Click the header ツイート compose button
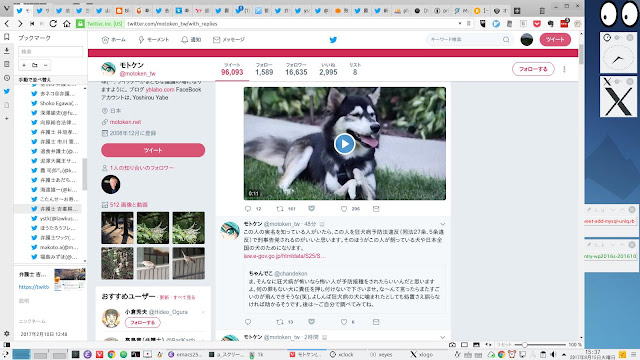The height and width of the screenshot is (360, 640). pyautogui.click(x=555, y=40)
